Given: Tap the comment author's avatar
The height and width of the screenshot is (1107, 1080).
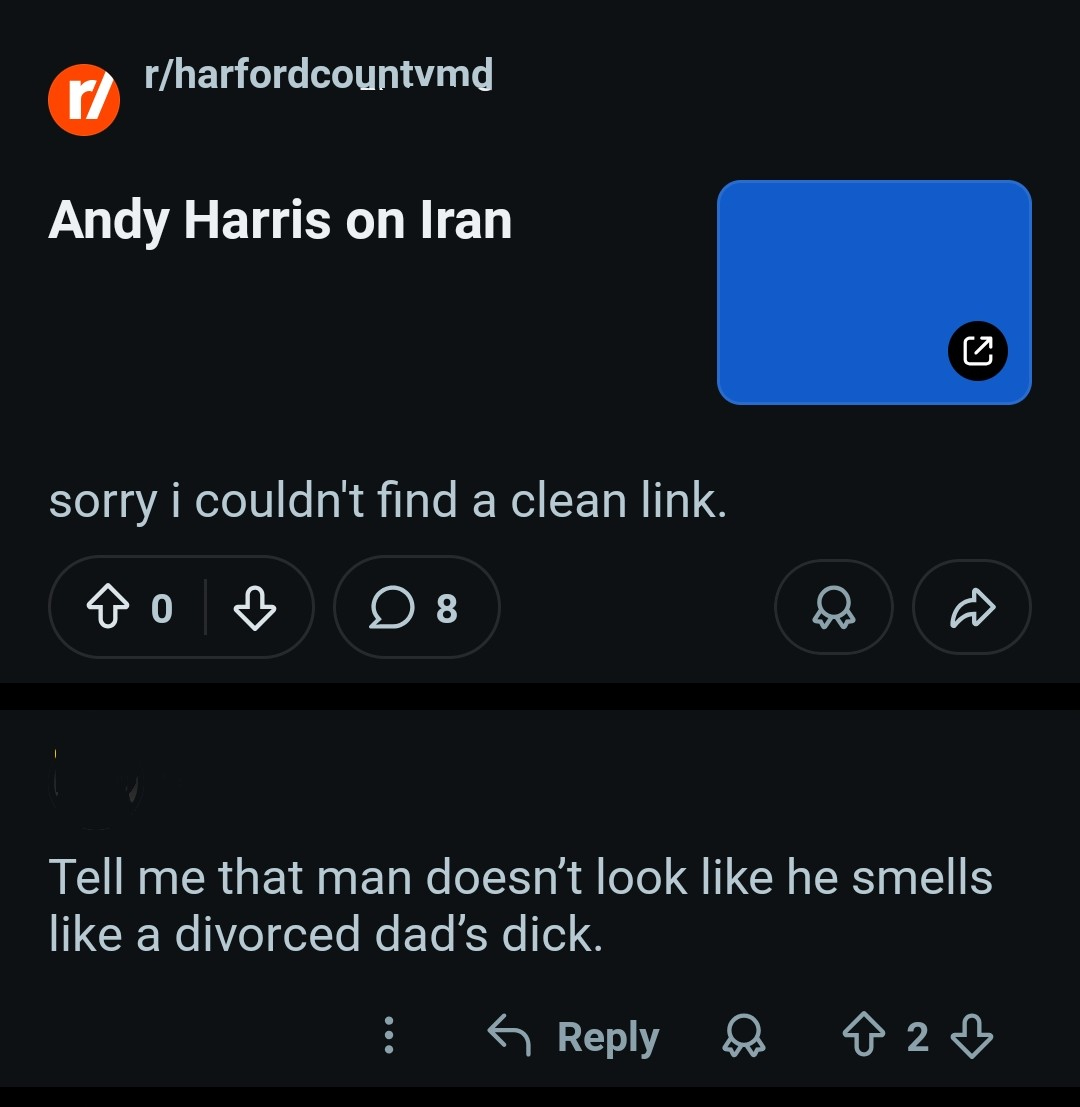Looking at the screenshot, I should click(95, 790).
